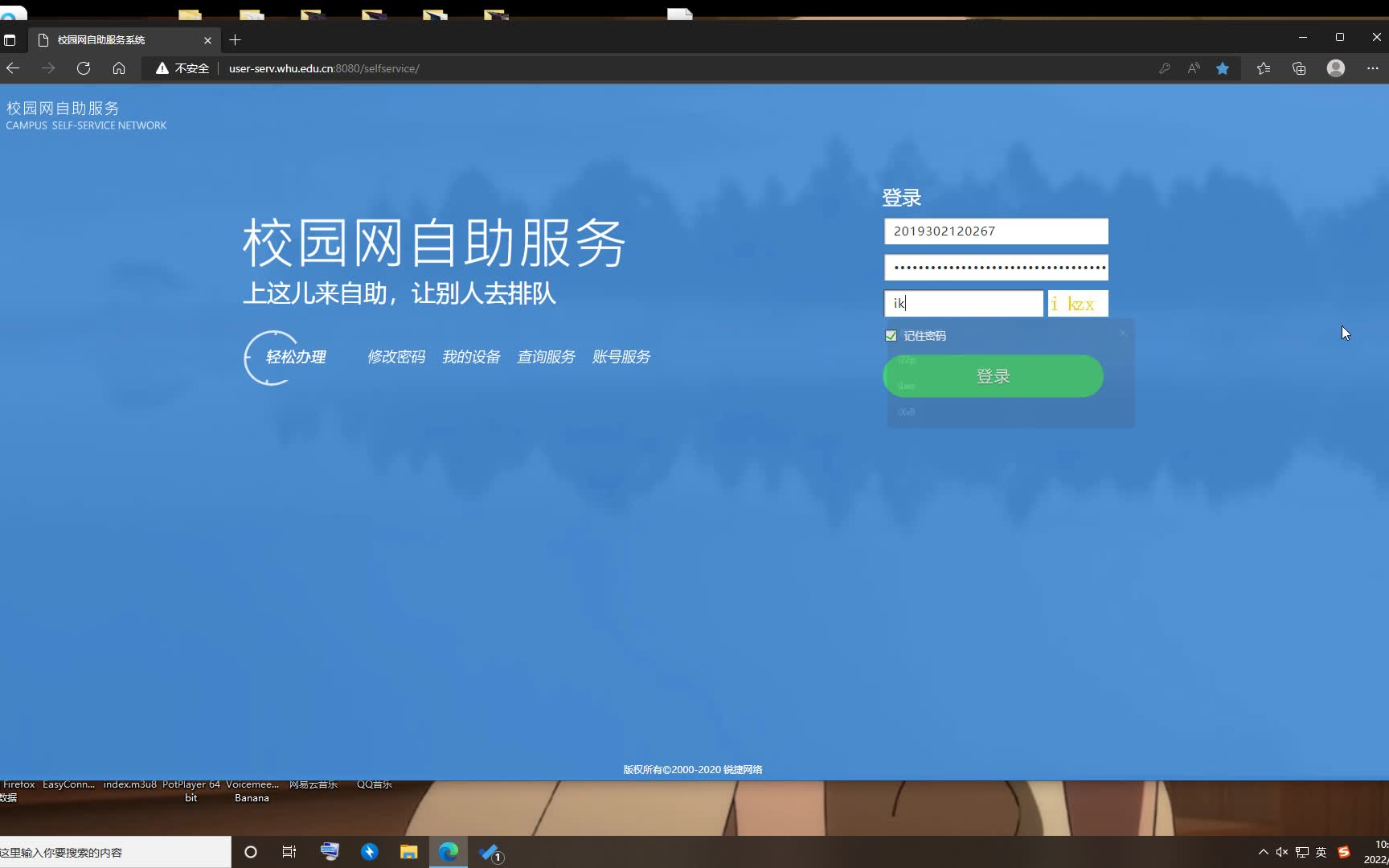
Task: Open the collections icon
Action: tap(1299, 68)
